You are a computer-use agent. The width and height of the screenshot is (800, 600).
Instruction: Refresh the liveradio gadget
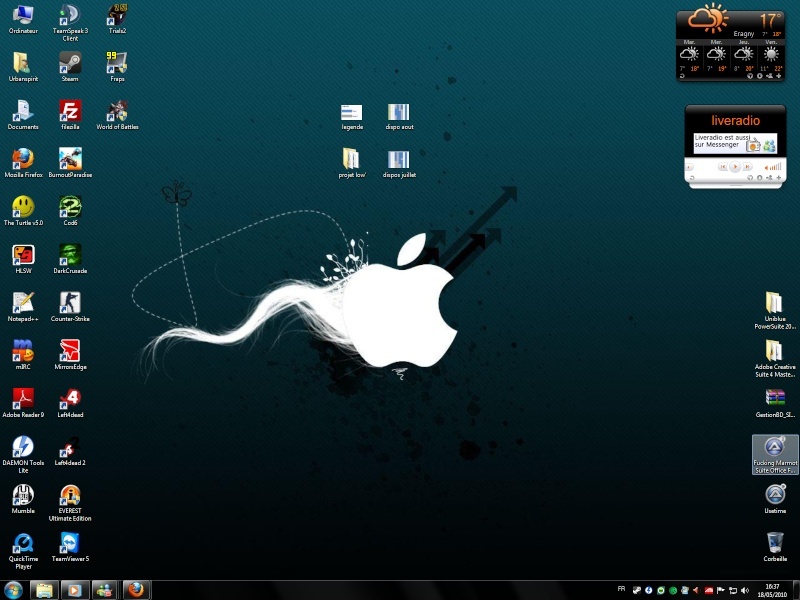(692, 178)
